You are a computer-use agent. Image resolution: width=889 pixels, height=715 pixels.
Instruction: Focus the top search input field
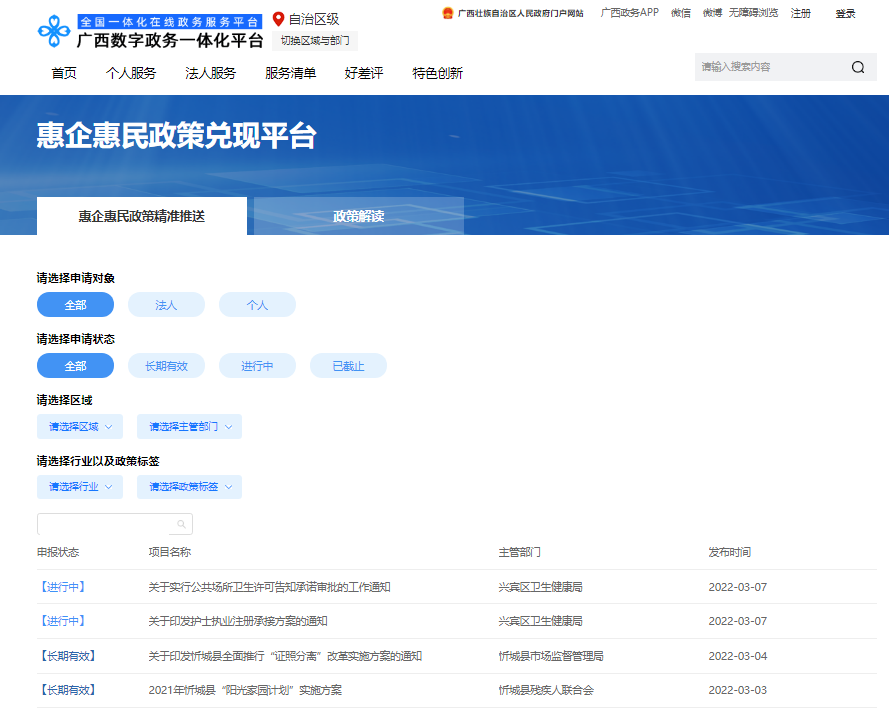click(768, 67)
